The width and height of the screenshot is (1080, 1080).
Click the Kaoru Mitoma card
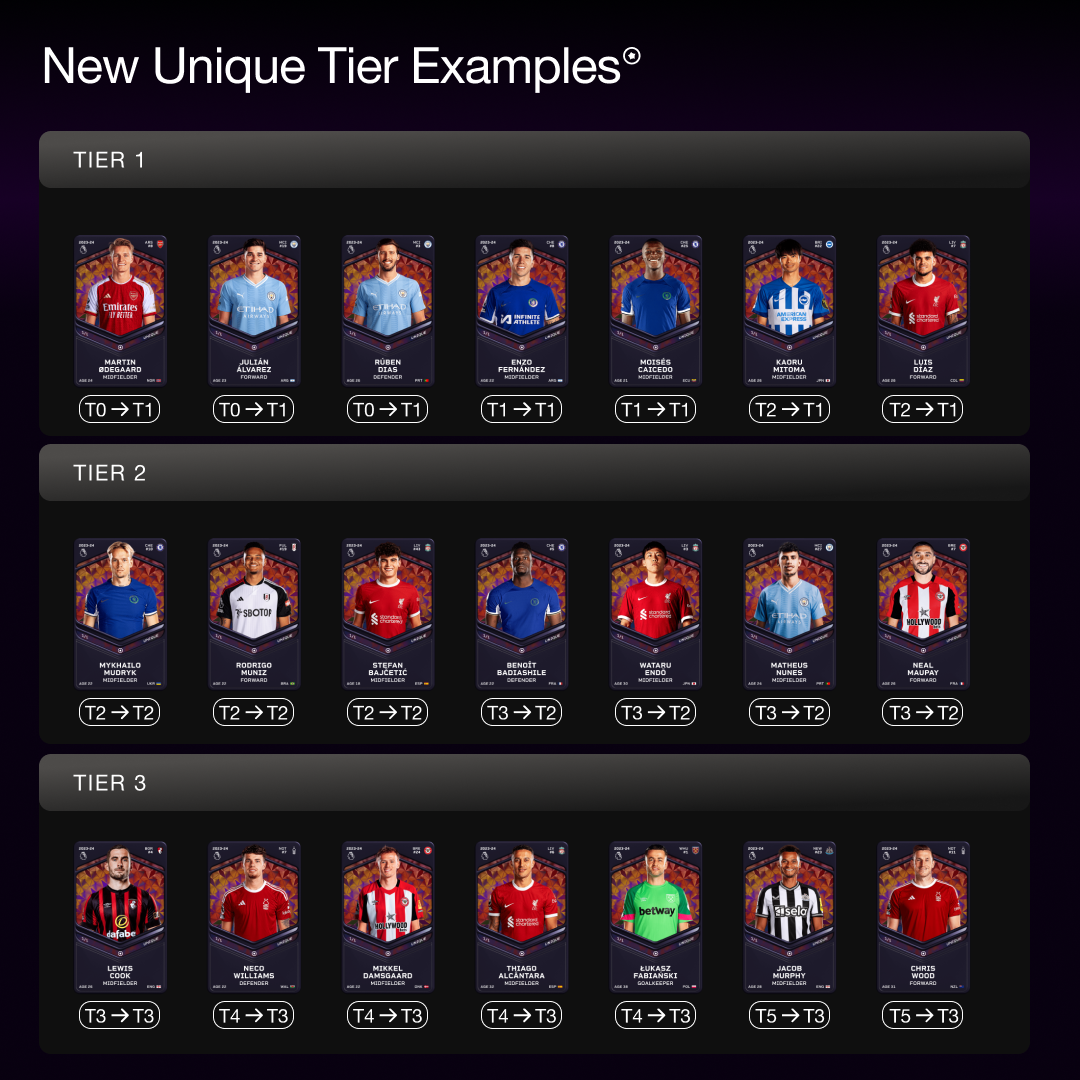click(789, 311)
